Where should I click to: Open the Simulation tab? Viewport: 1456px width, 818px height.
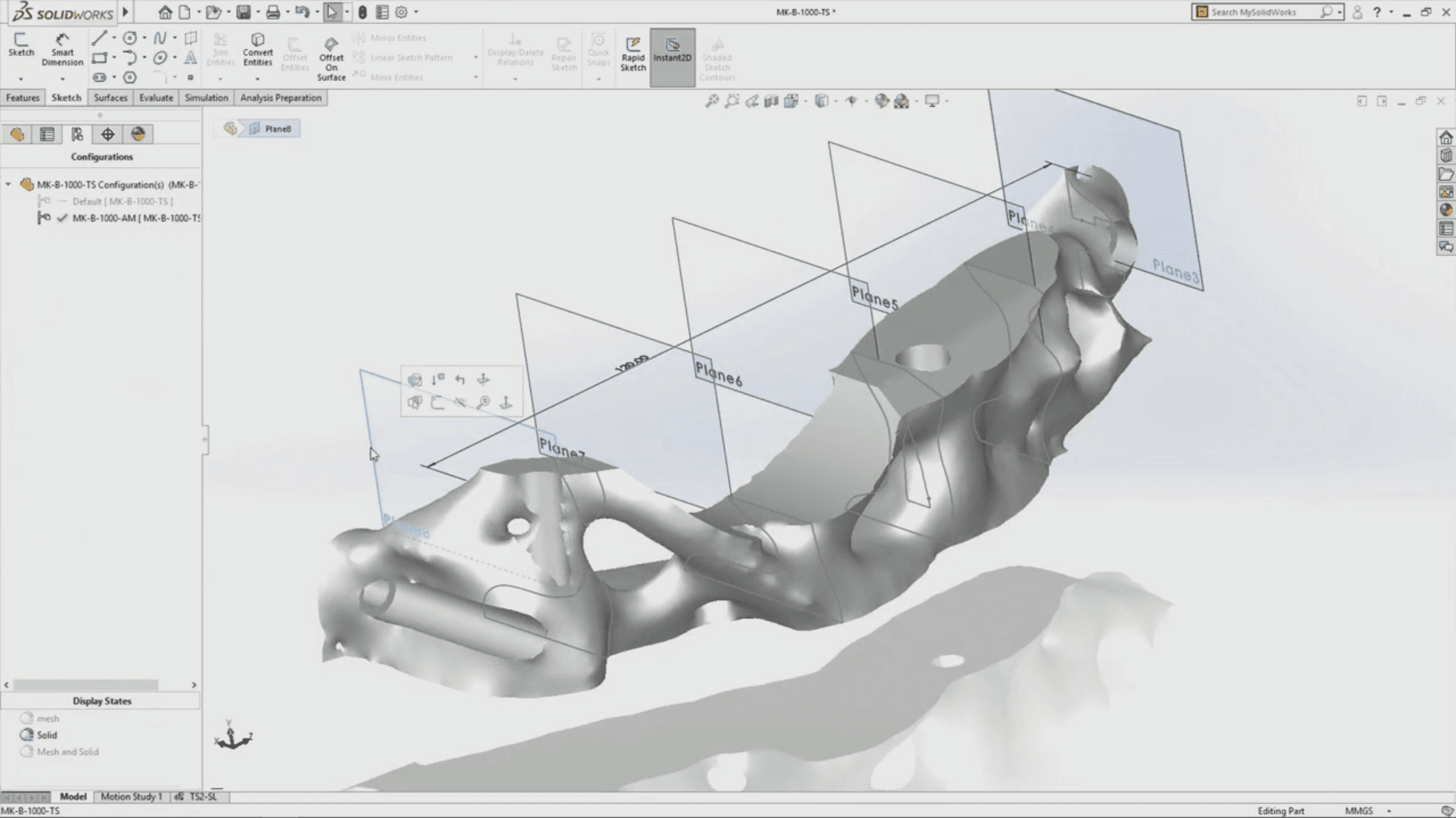click(206, 97)
